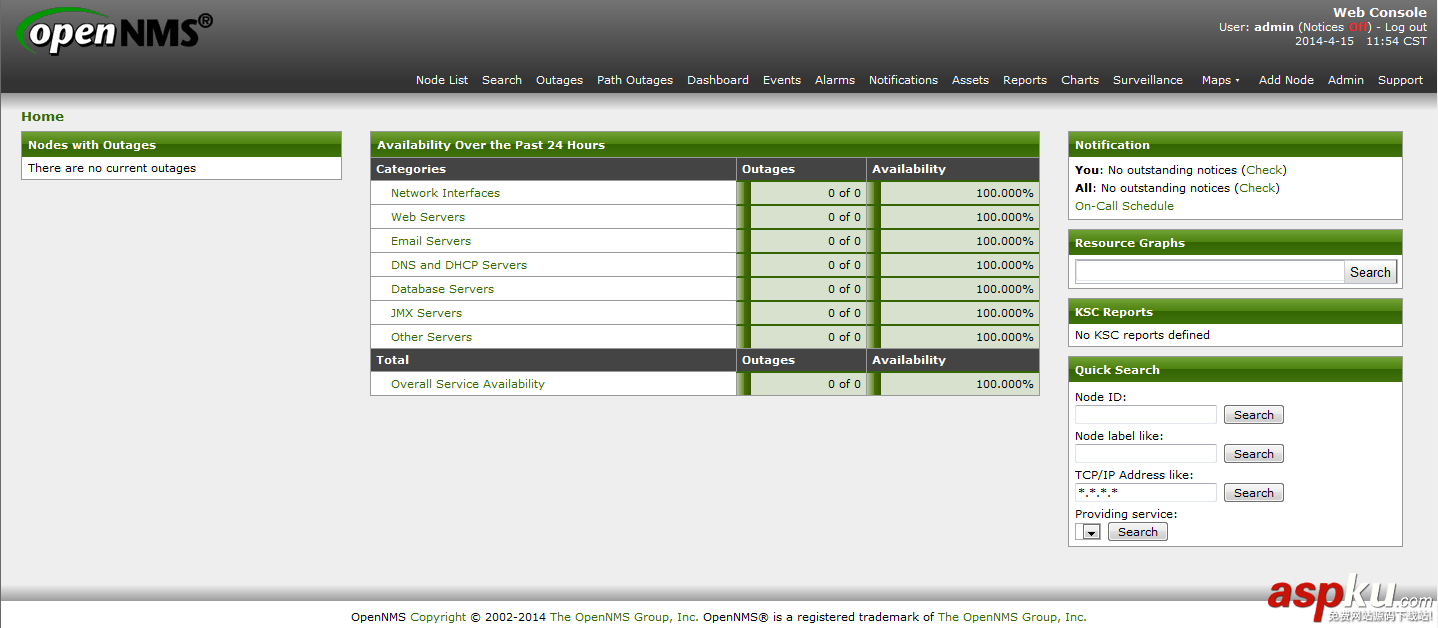Open the Providing service dropdown
This screenshot has width=1438, height=628.
1088,532
